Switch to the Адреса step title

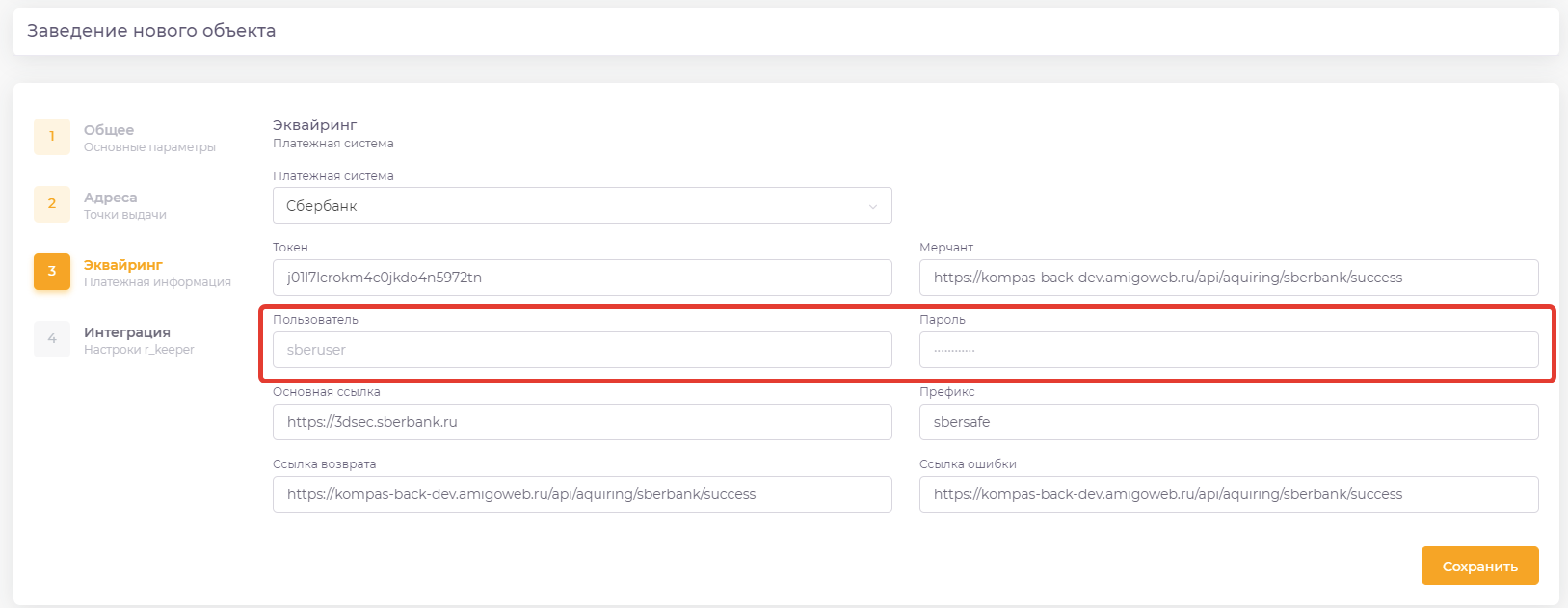111,198
